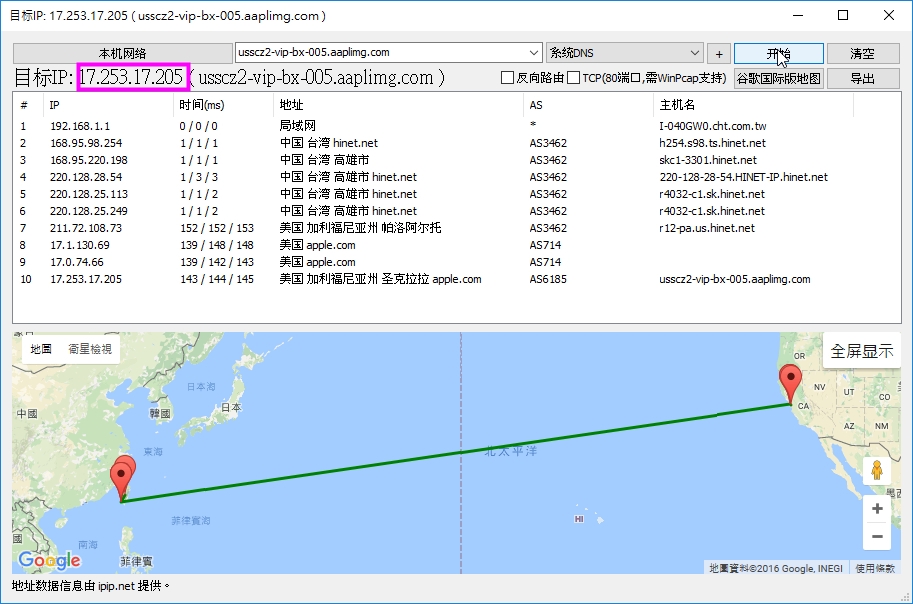The width and height of the screenshot is (913, 604).
Task: Select the IP cell 220.128.28.54
Action: [86, 177]
